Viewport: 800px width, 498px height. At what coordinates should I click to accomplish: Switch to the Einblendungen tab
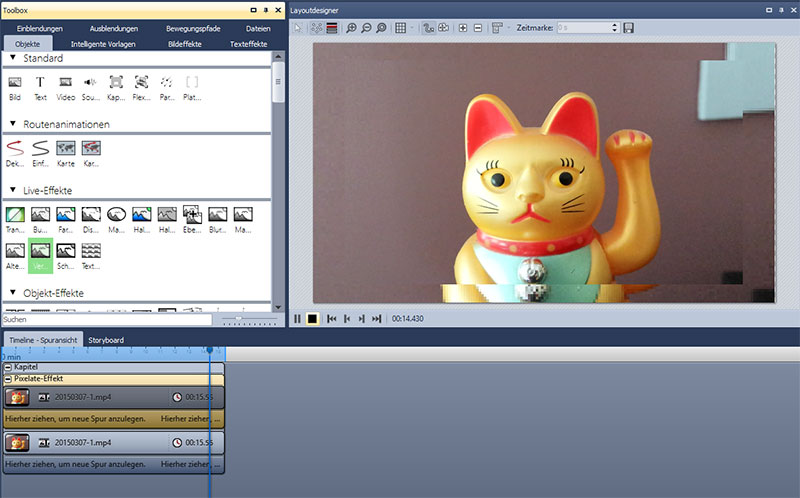(x=40, y=29)
